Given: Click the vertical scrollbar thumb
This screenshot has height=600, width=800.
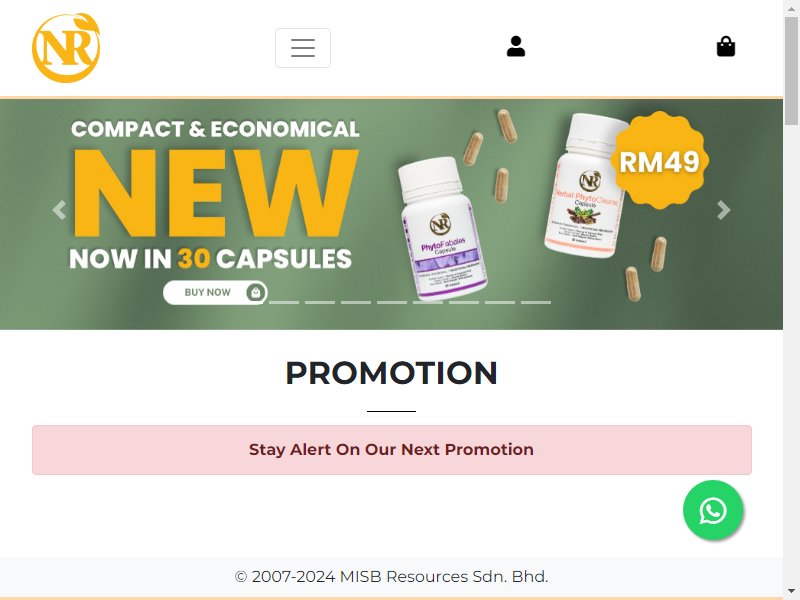Looking at the screenshot, I should (x=791, y=70).
